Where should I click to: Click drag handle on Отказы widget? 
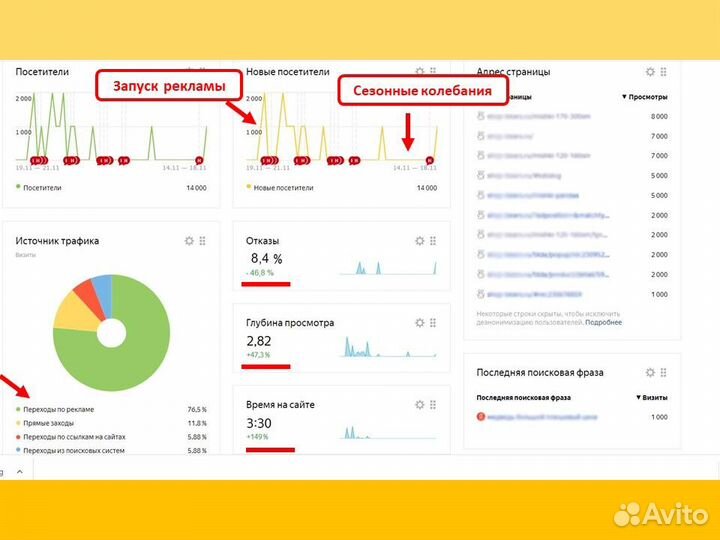[x=434, y=241]
